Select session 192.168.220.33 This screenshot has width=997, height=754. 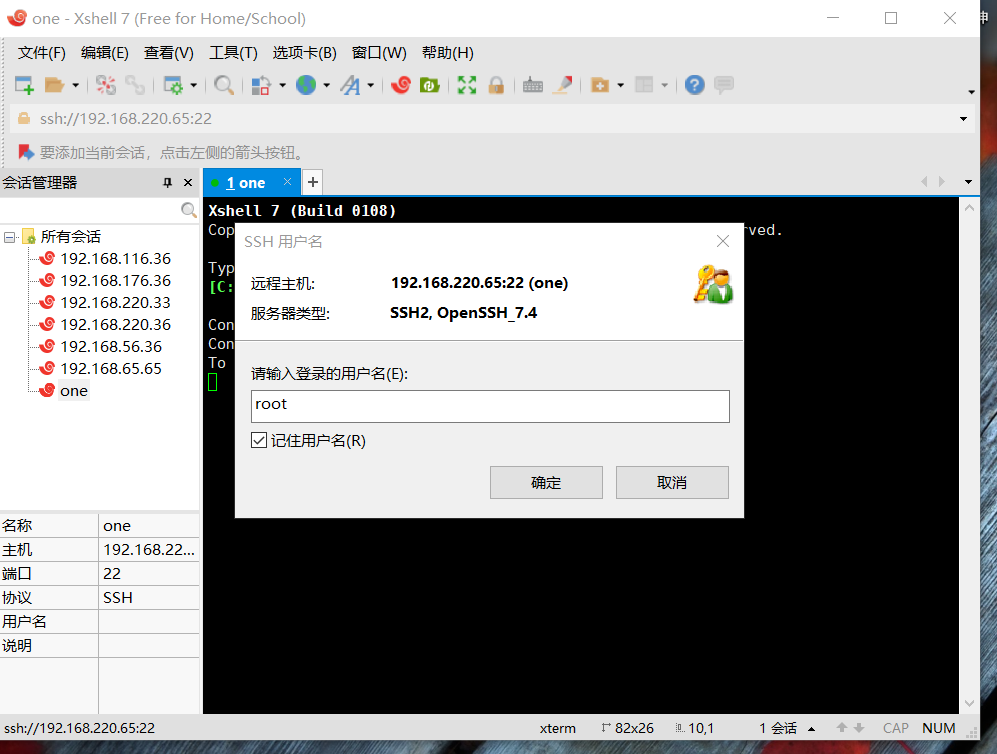[x=115, y=303]
